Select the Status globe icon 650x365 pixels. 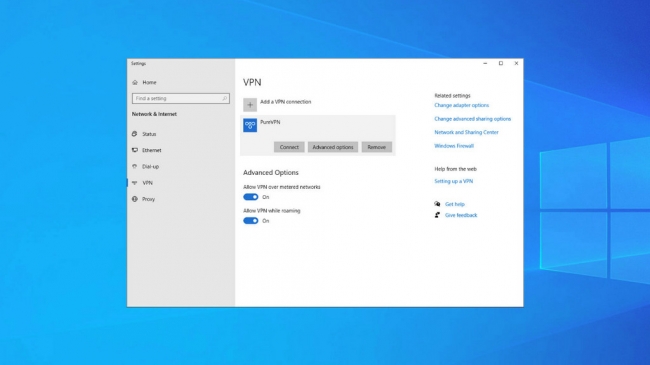click(x=135, y=134)
